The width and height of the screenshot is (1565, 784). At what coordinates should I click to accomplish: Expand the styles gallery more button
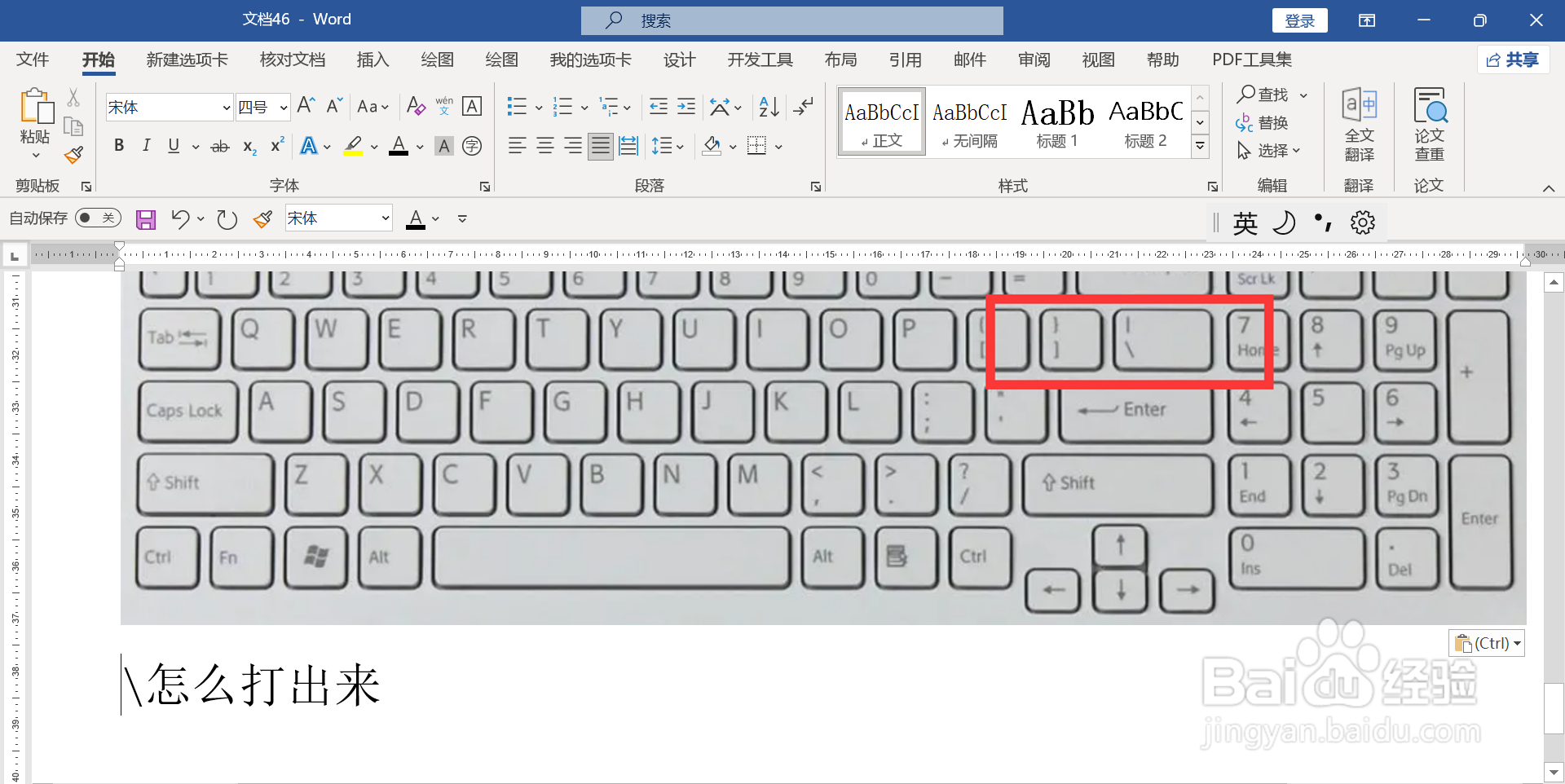click(x=1200, y=146)
